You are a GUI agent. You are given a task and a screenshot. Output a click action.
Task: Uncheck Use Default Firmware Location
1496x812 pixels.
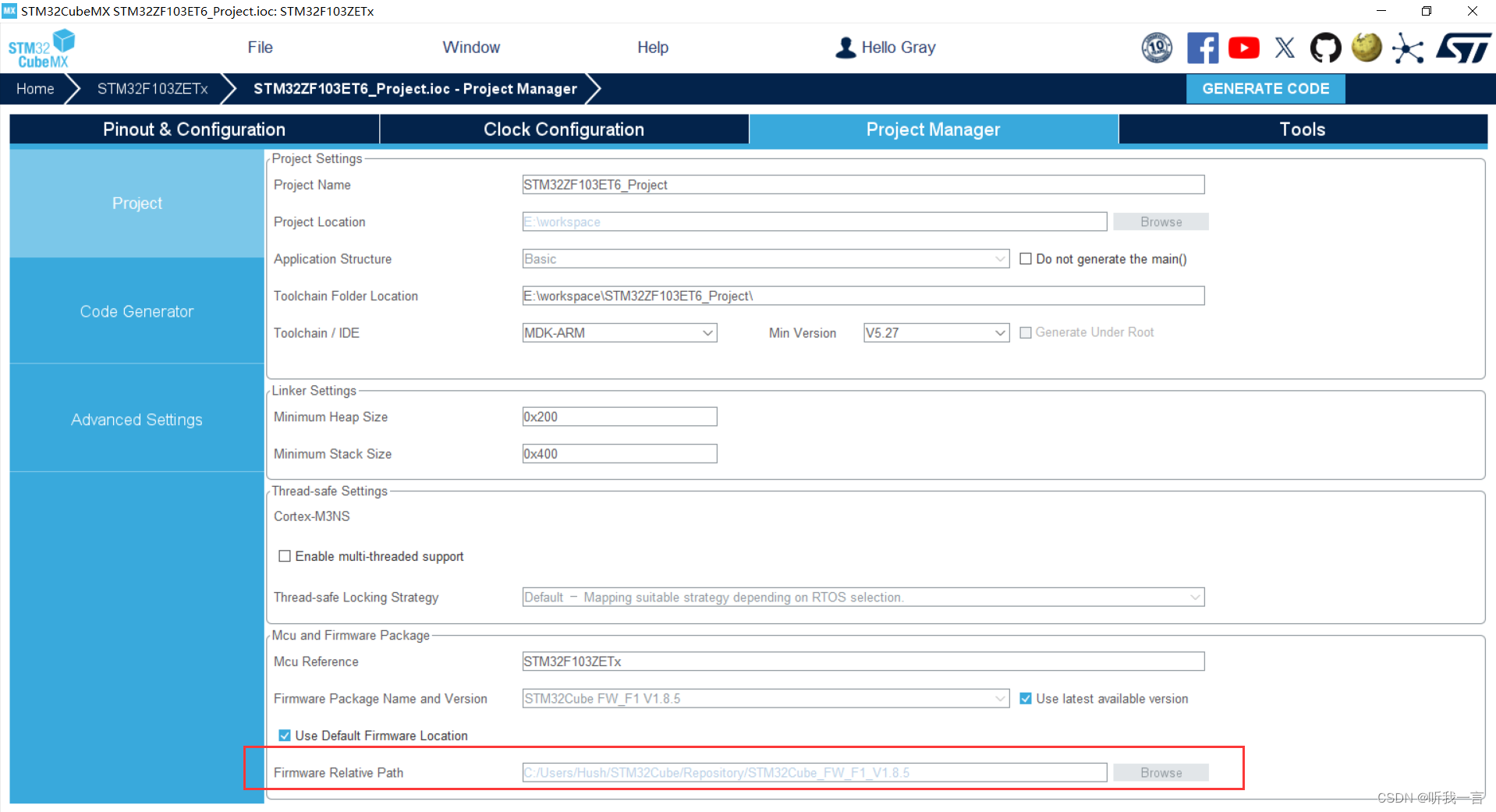coord(285,736)
